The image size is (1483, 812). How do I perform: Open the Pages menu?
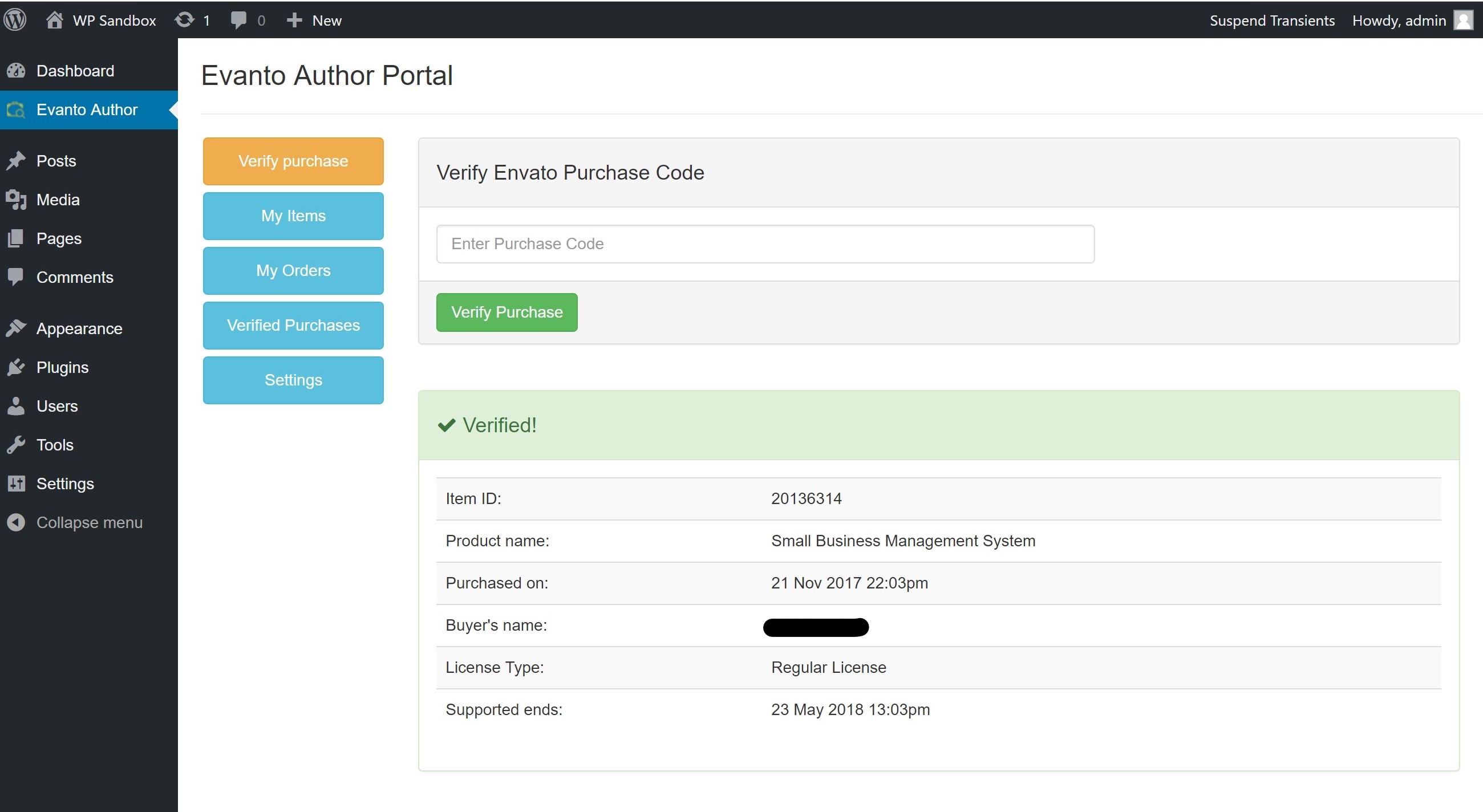pos(88,238)
